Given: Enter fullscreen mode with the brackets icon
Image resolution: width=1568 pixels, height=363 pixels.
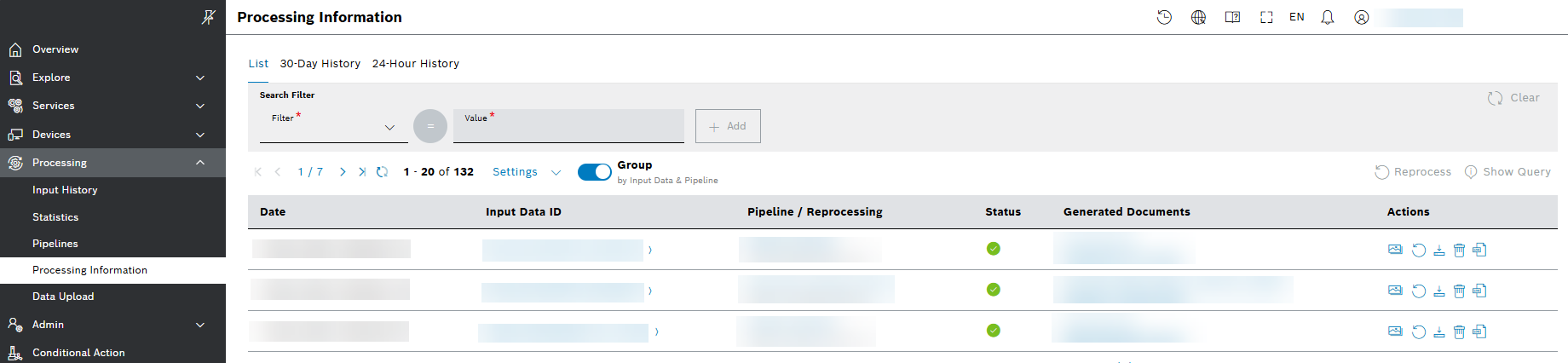Looking at the screenshot, I should click(x=1266, y=17).
